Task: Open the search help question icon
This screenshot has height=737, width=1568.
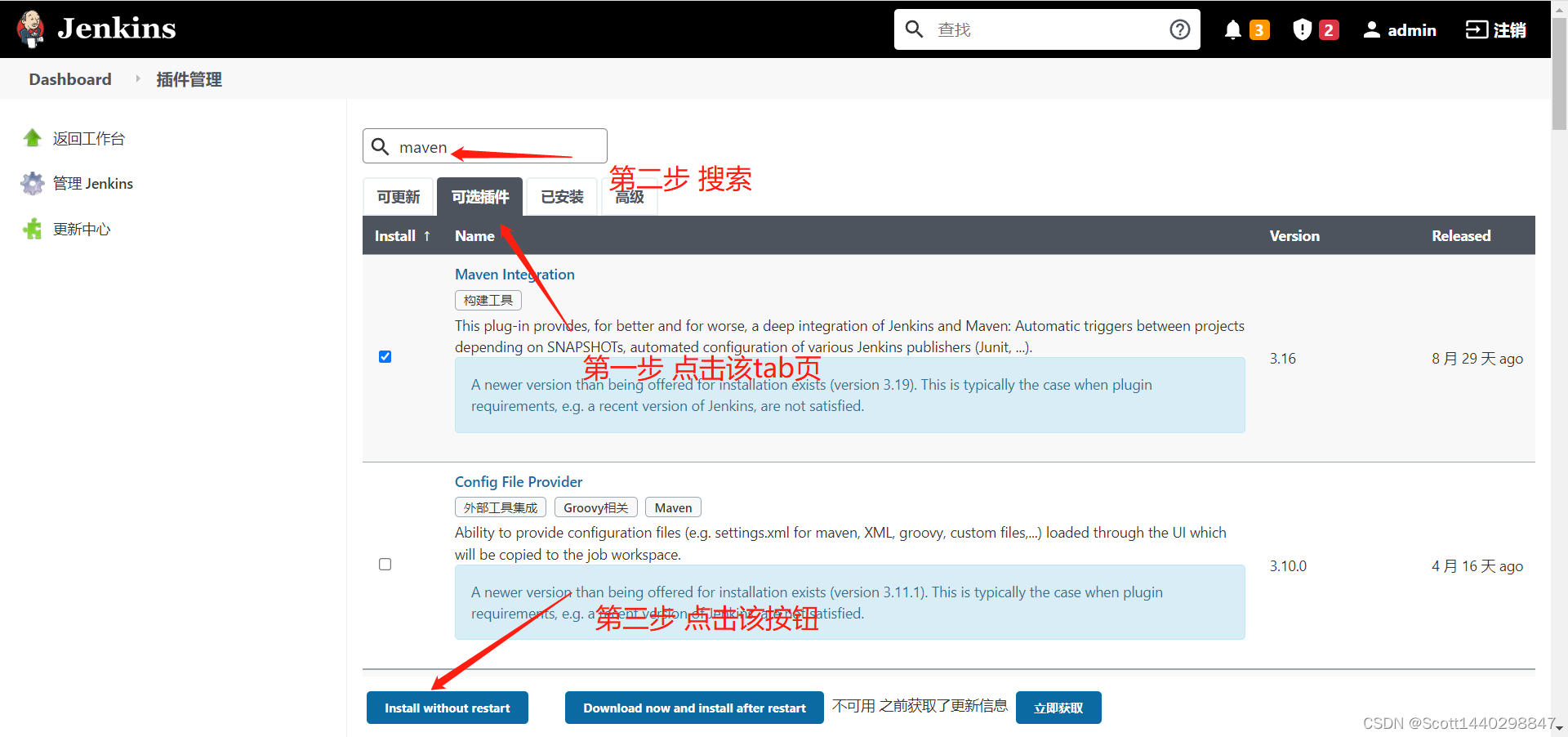Action: 1179,29
